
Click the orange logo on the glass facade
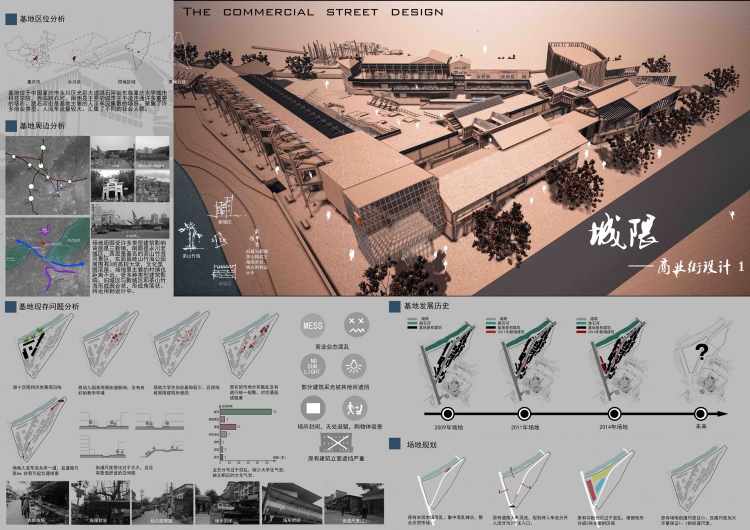pos(357,218)
